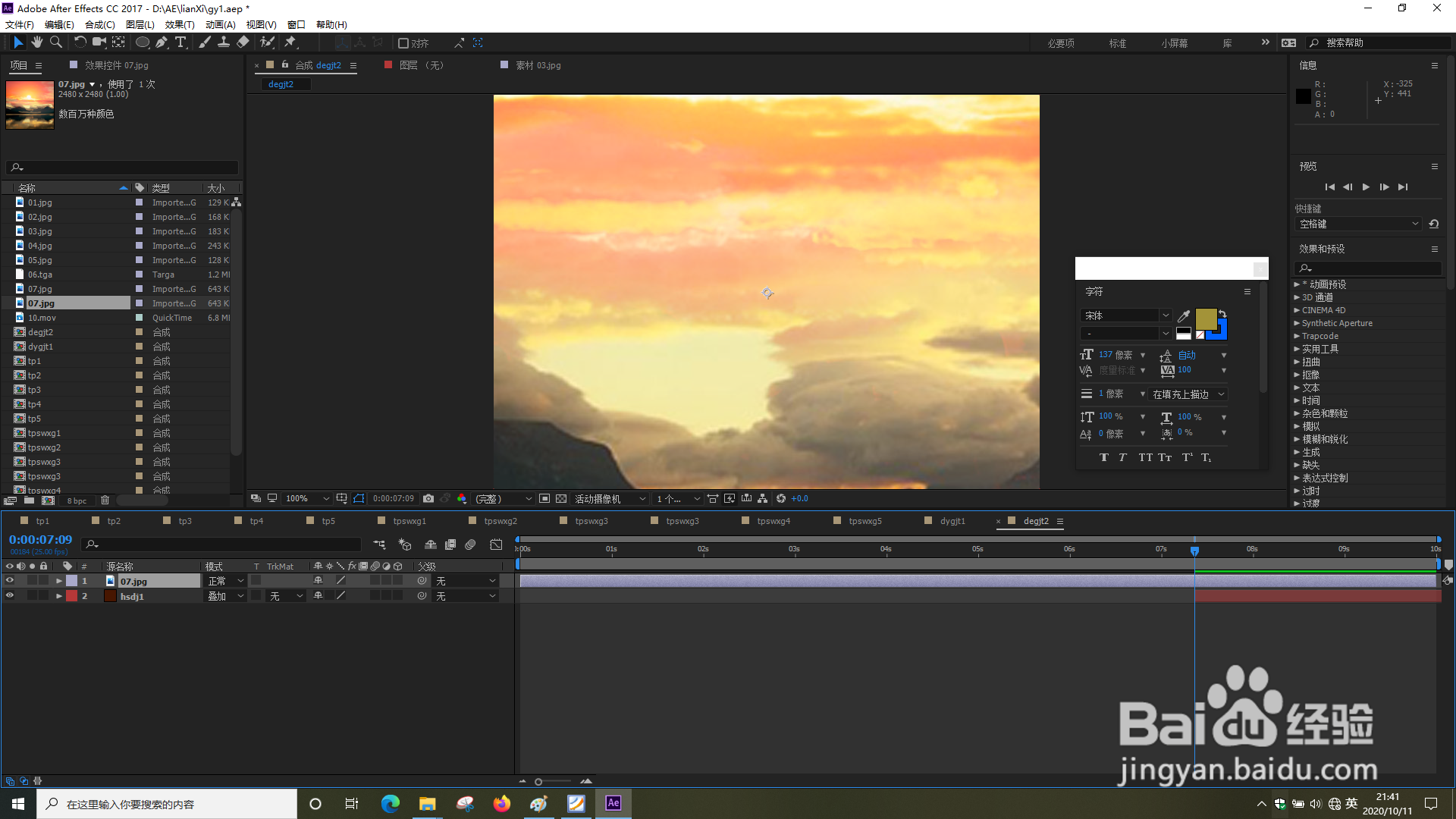Click the snapshot camera icon

[428, 498]
